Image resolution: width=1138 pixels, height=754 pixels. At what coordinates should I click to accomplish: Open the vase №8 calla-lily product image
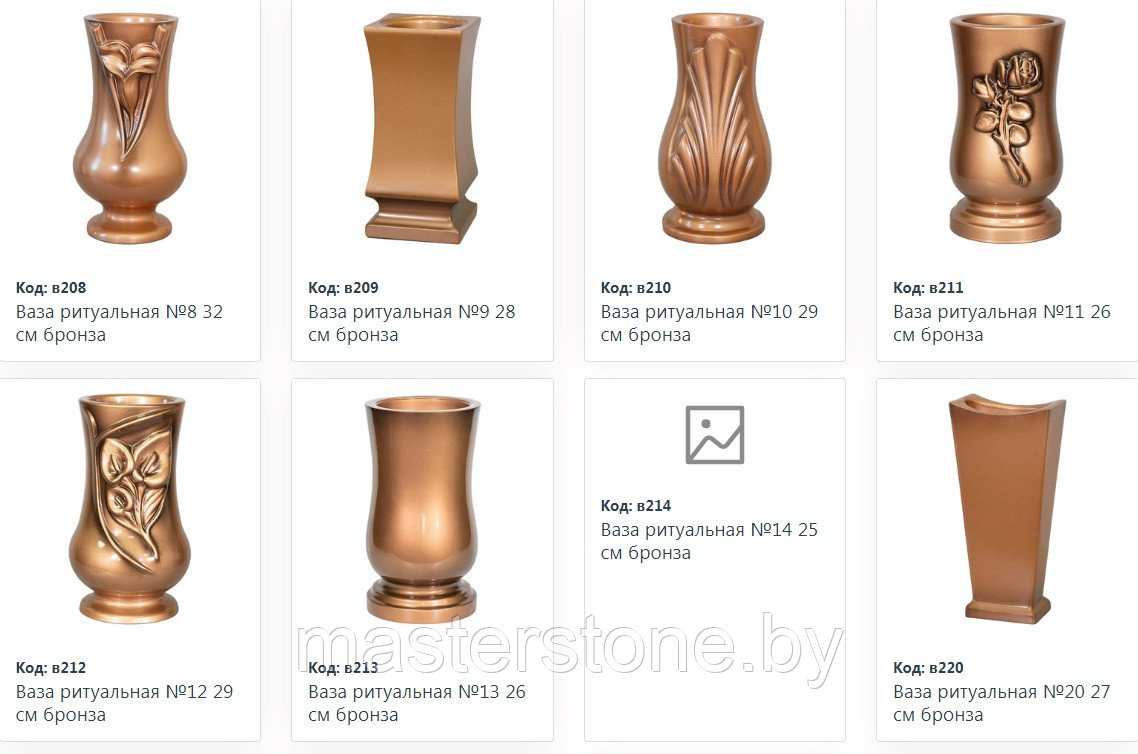coord(130,128)
